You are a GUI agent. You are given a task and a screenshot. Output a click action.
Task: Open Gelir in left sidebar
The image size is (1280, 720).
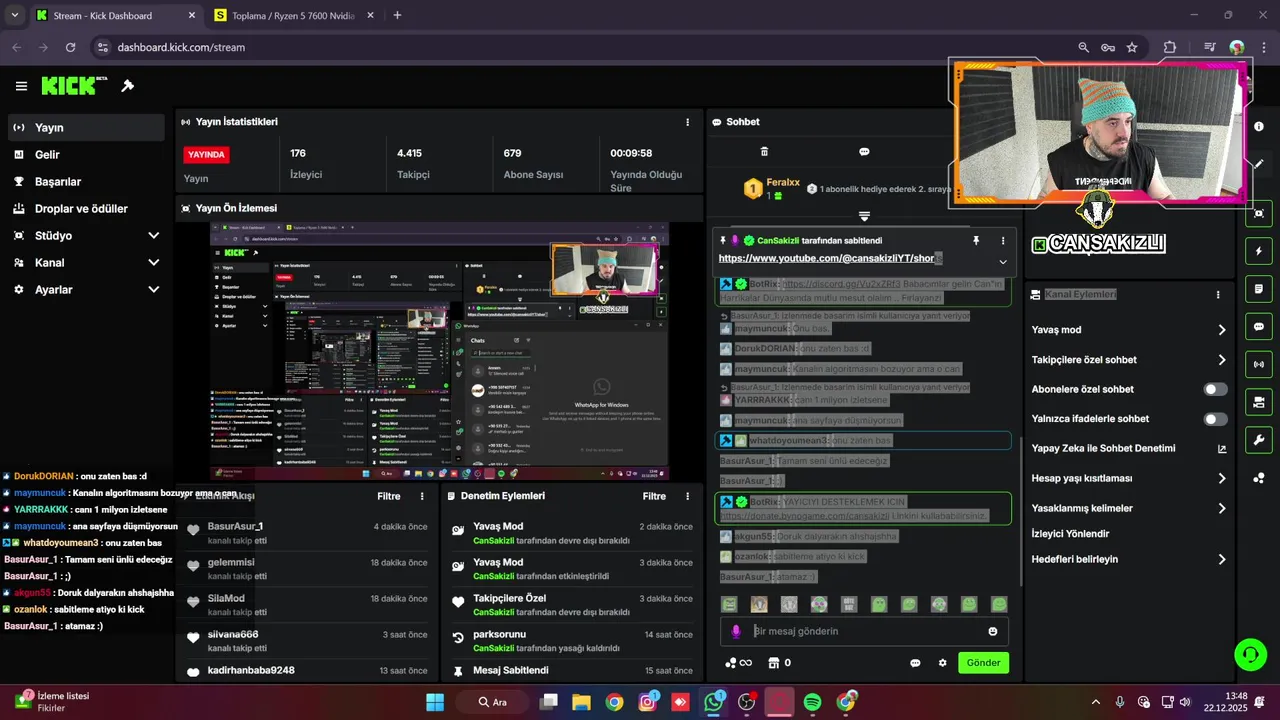tap(85, 155)
